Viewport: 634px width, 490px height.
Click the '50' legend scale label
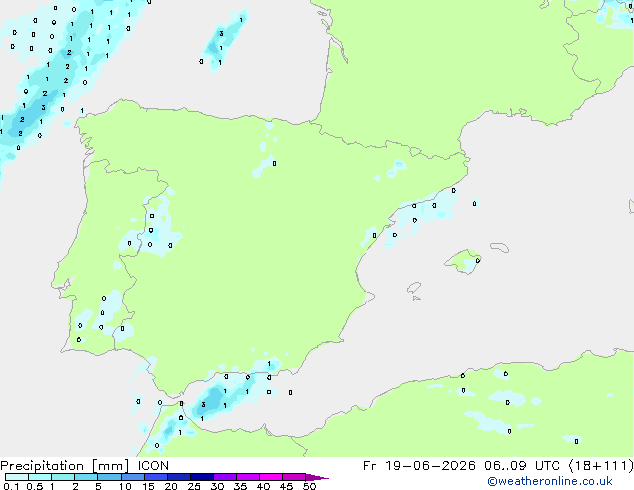click(x=309, y=486)
